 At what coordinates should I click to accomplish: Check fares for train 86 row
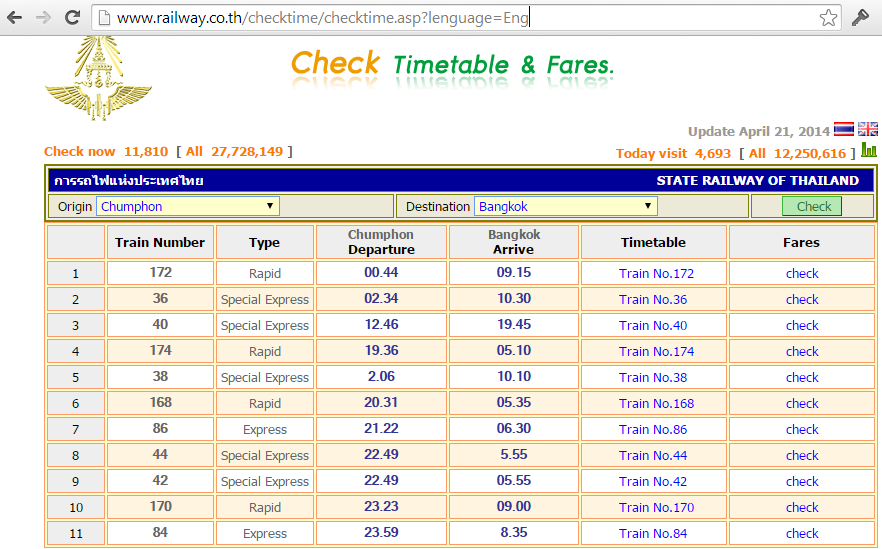(x=802, y=430)
